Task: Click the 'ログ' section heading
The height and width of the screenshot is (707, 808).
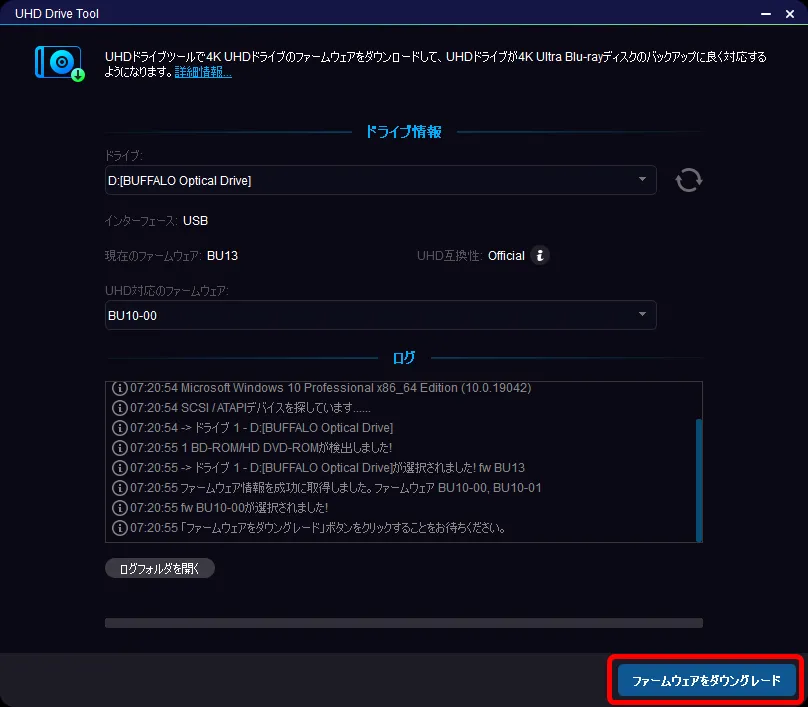Action: pyautogui.click(x=403, y=358)
